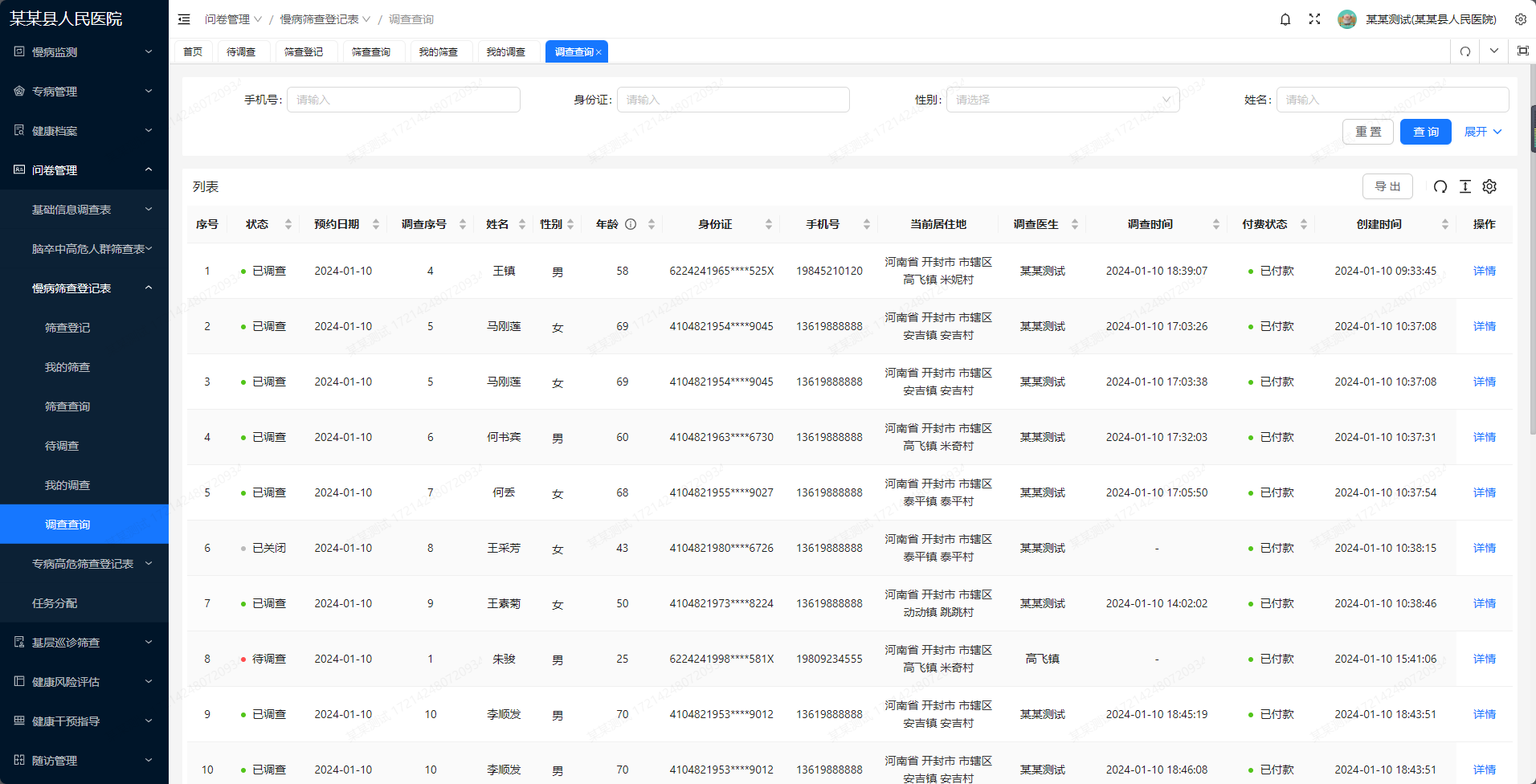
Task: Open 详情 for 何书宾's record
Action: point(1485,437)
